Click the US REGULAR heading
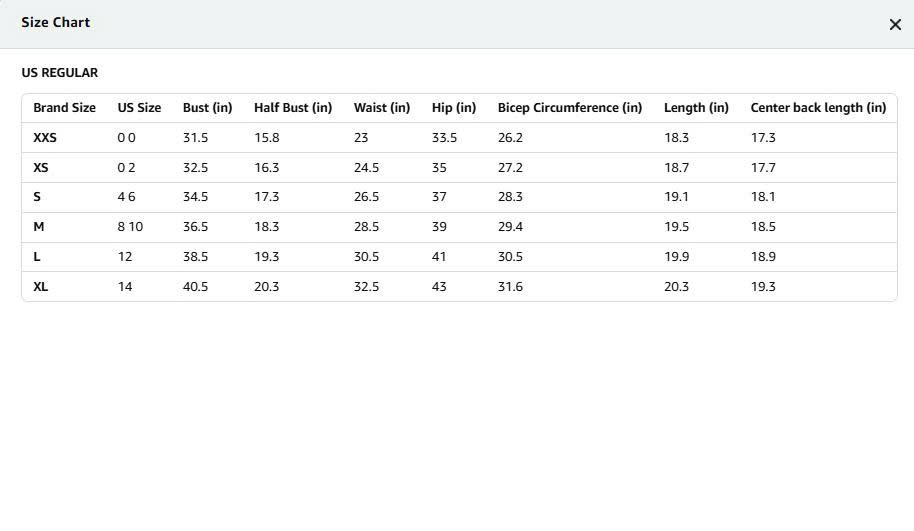Viewport: 914px width, 531px height. [60, 73]
